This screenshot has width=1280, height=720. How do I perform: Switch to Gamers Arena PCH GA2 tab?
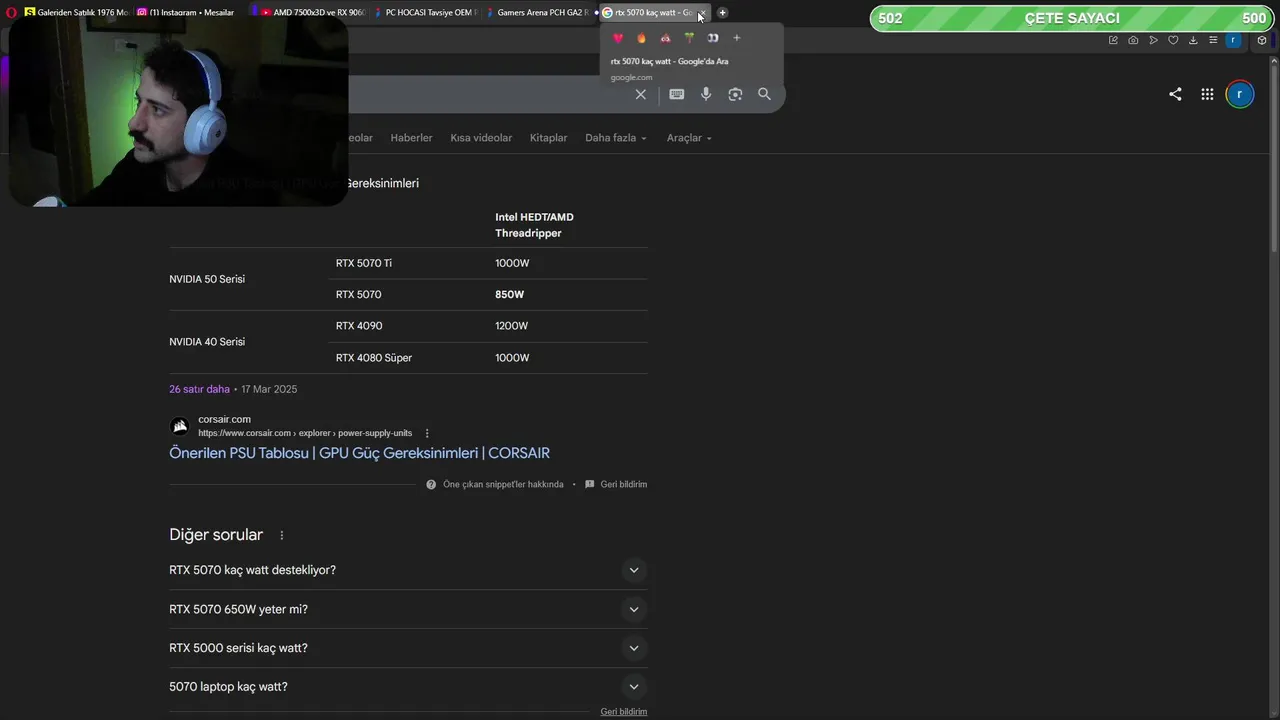(x=538, y=12)
